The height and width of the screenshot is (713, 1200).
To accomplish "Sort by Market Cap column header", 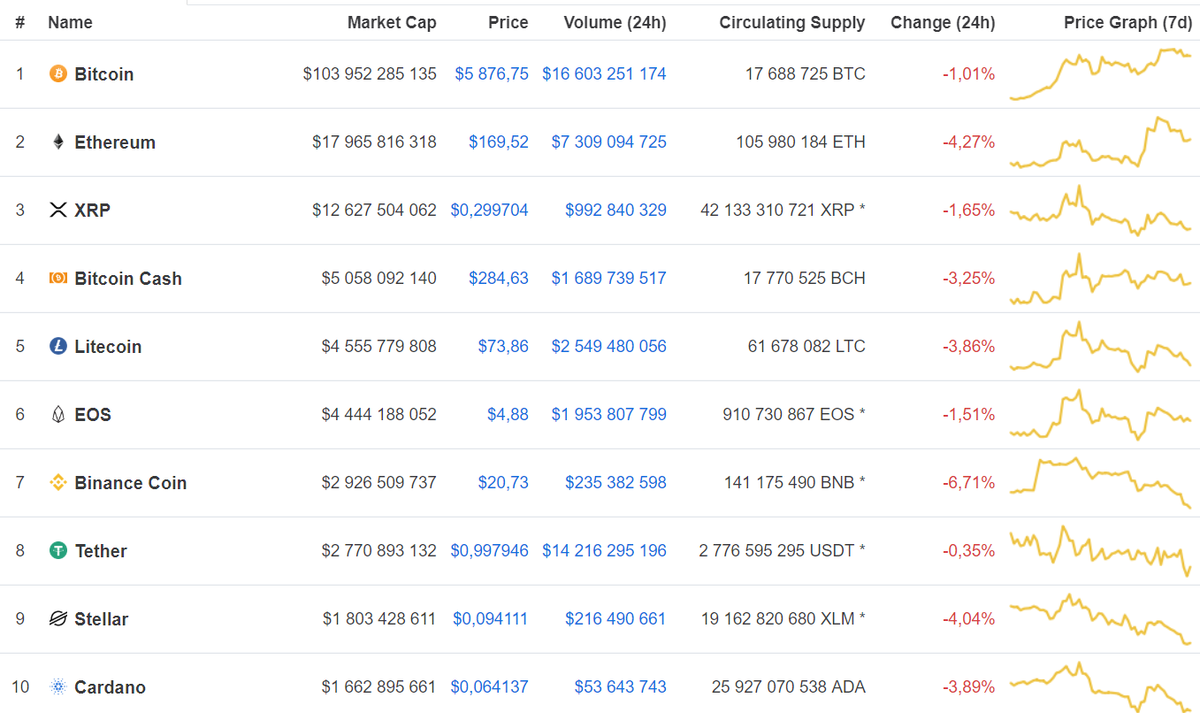I will click(x=392, y=22).
